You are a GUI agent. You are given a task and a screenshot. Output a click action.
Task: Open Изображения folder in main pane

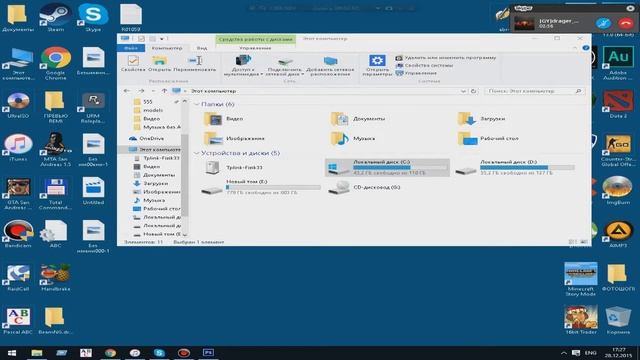click(x=234, y=138)
